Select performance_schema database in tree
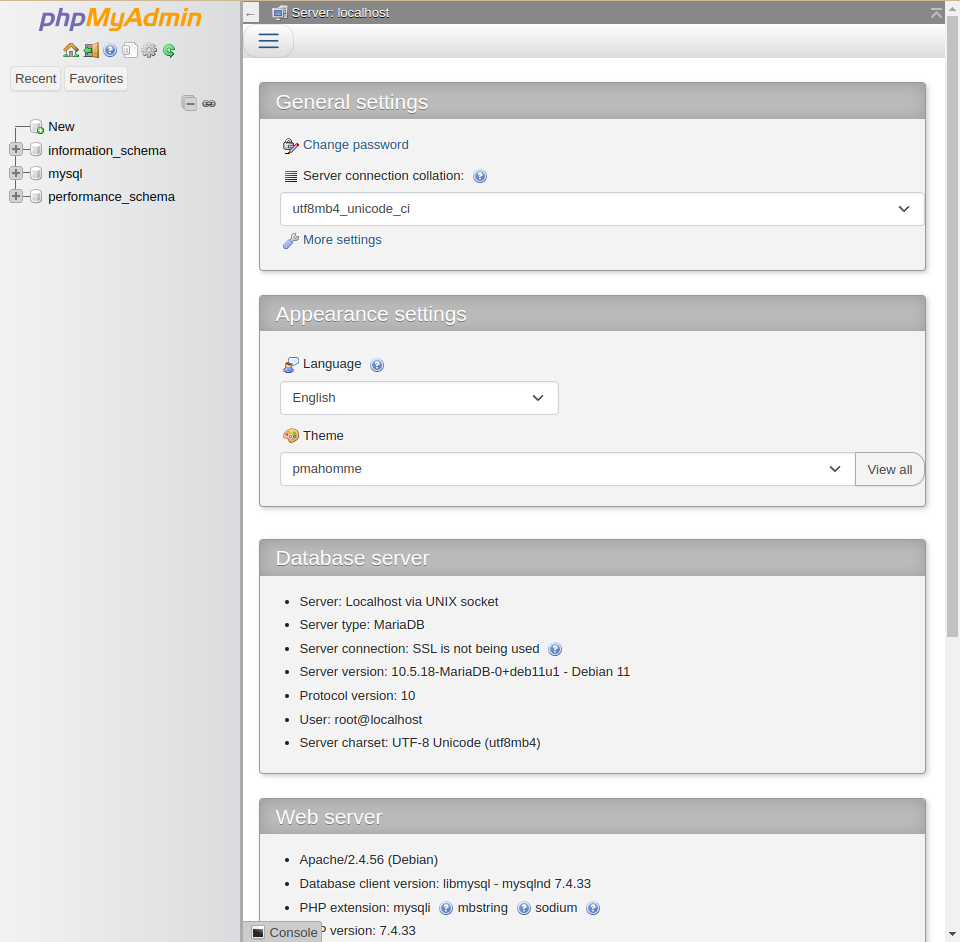The width and height of the screenshot is (960, 942). (x=111, y=196)
